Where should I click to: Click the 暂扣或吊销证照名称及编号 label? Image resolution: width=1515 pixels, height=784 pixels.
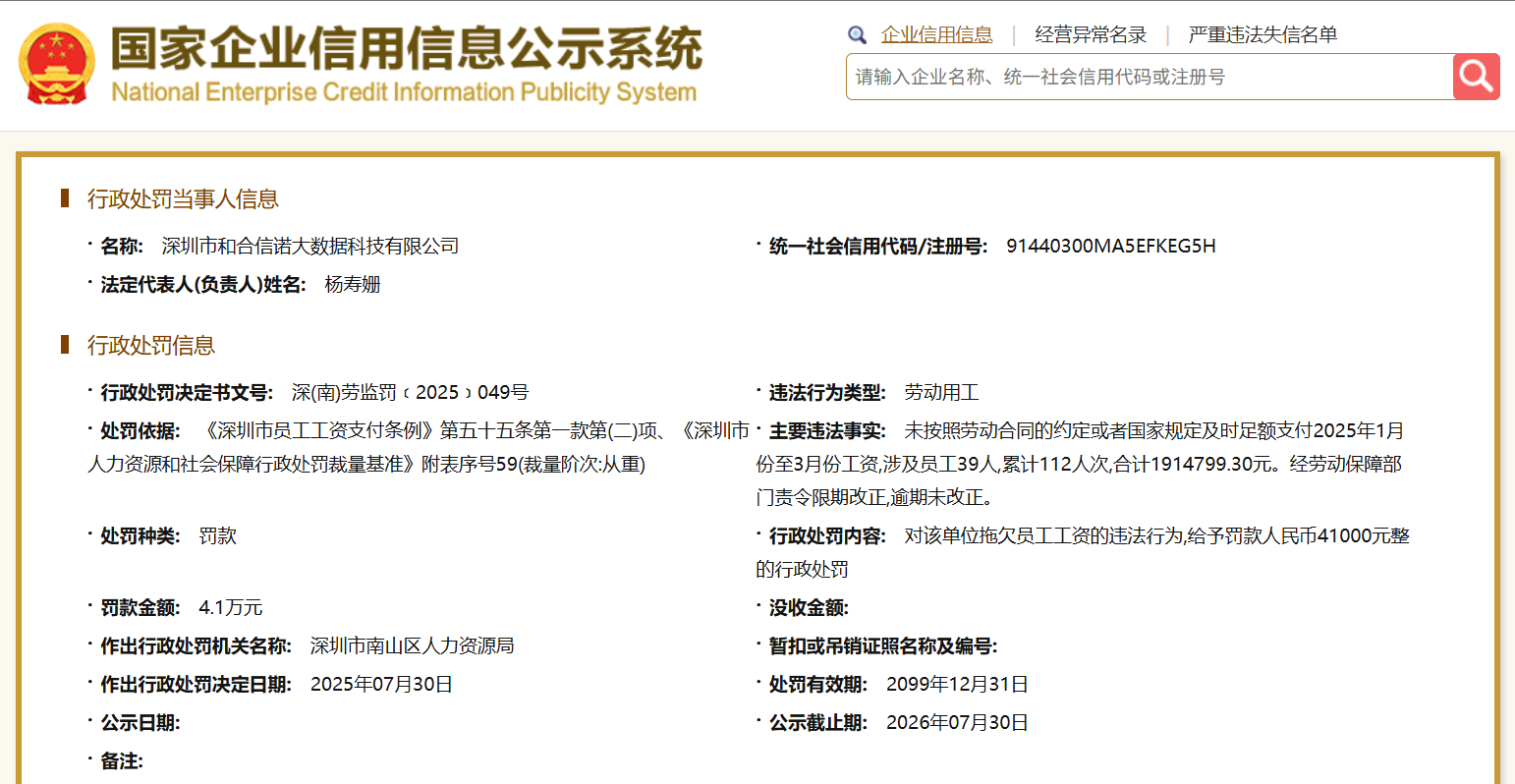tap(883, 645)
